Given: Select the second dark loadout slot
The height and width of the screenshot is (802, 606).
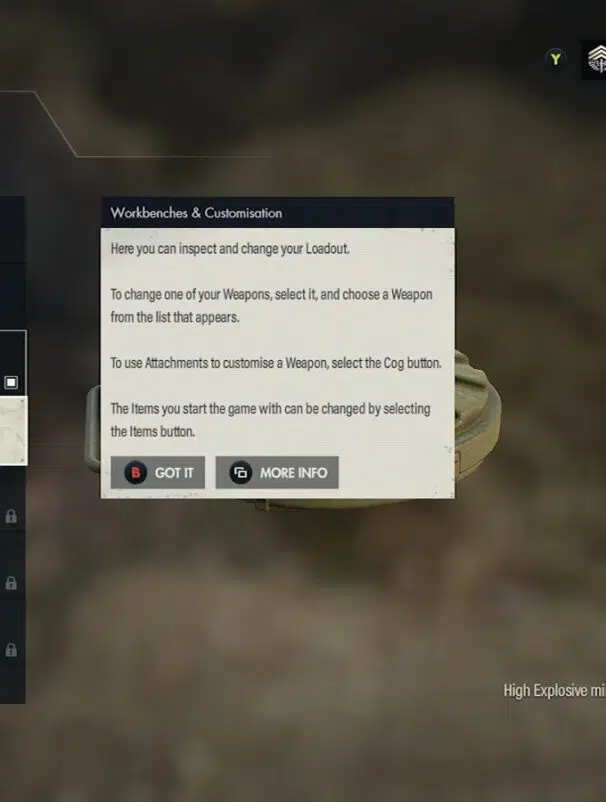Looking at the screenshot, I should click(x=12, y=296).
